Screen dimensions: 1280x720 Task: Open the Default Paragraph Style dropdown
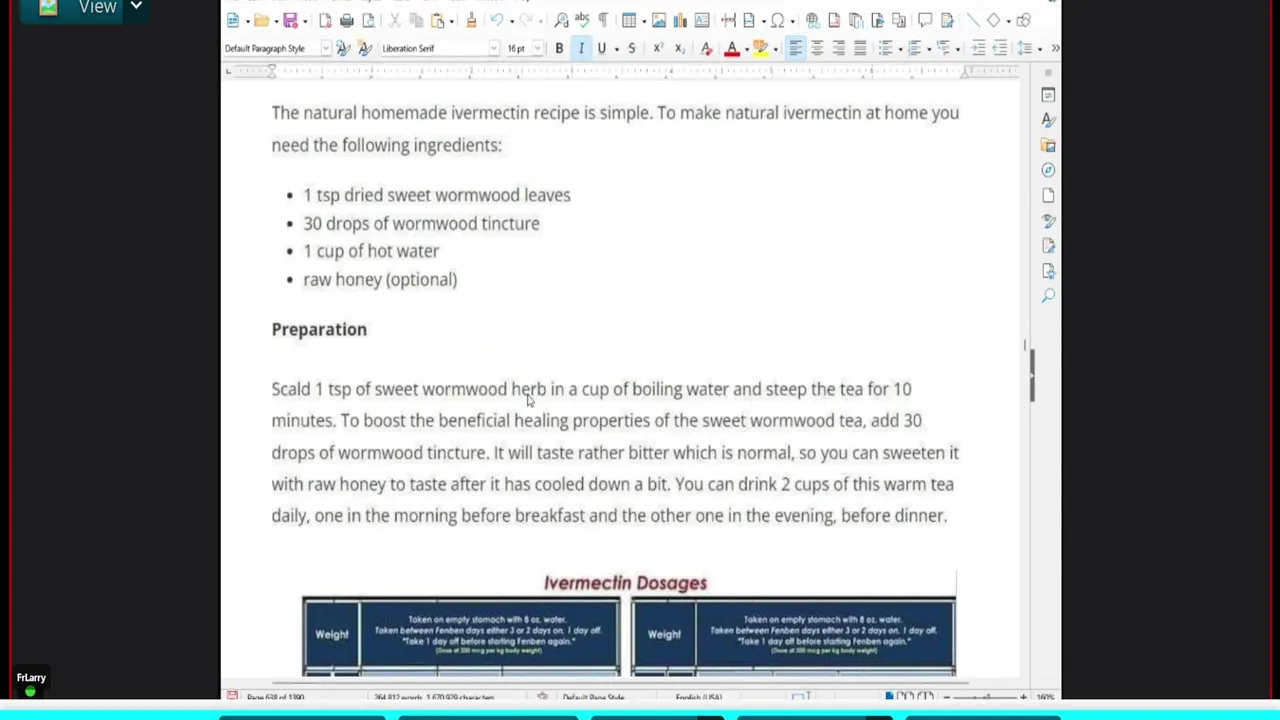pyautogui.click(x=326, y=48)
